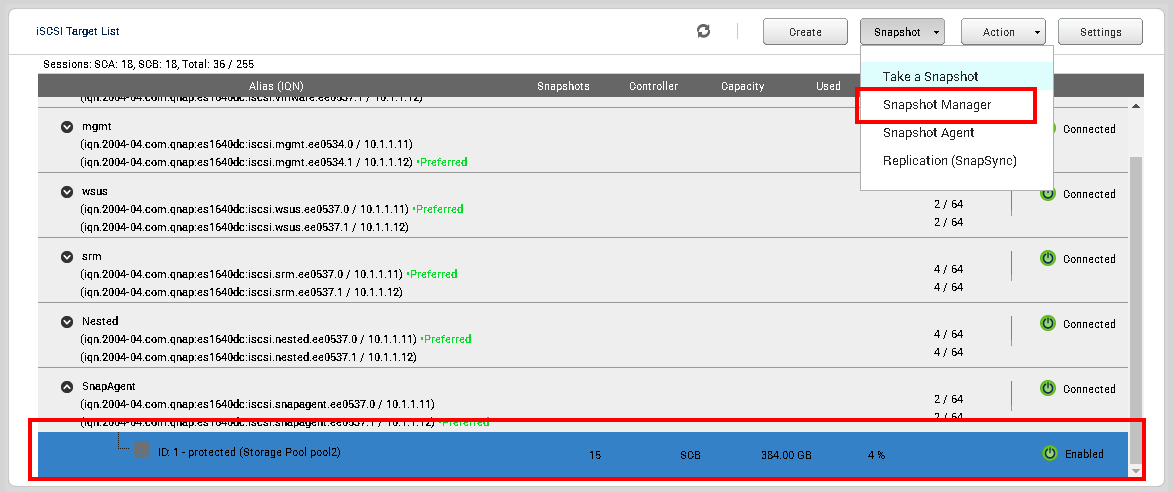Screen dimensions: 1174x492
Task: Open Snapshot Manager from the menu
Action: (936, 105)
